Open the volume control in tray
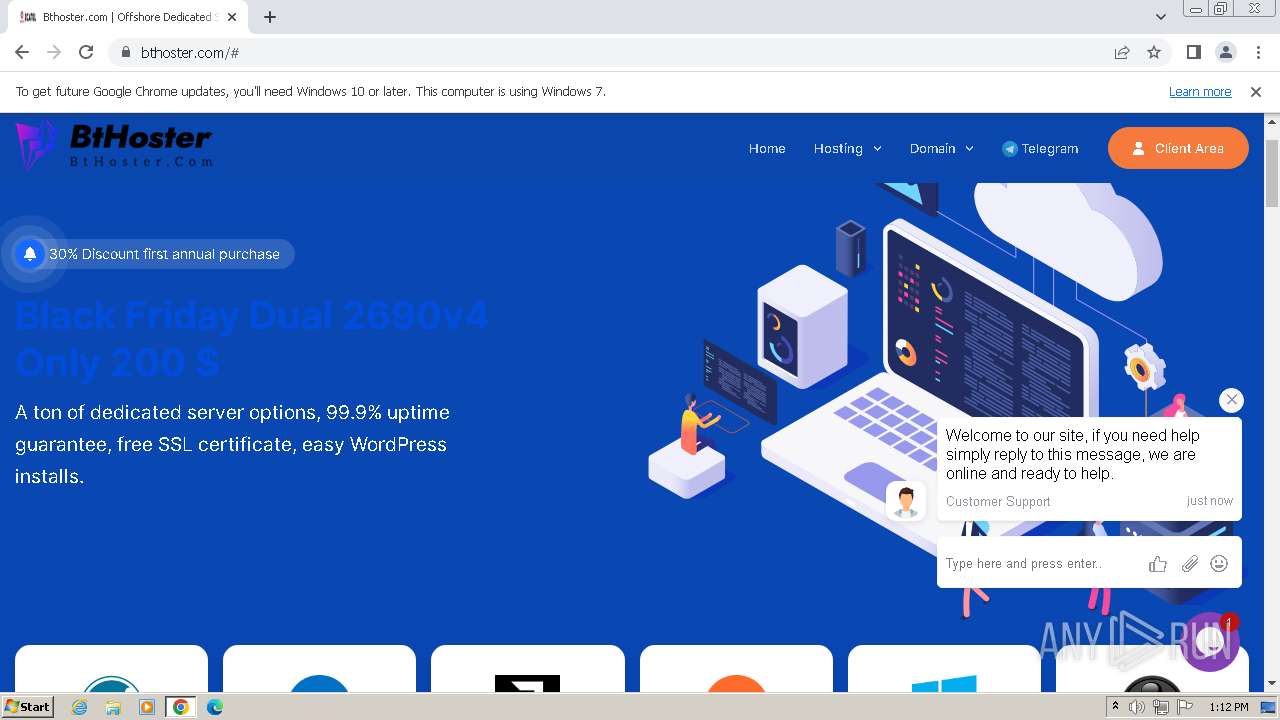 point(1137,707)
